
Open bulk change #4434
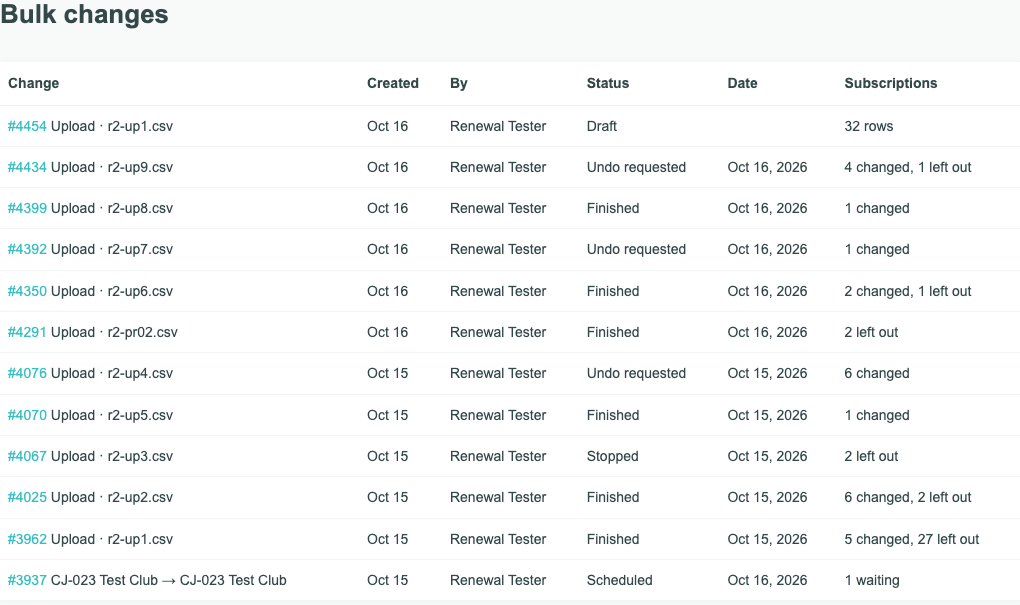[27, 167]
